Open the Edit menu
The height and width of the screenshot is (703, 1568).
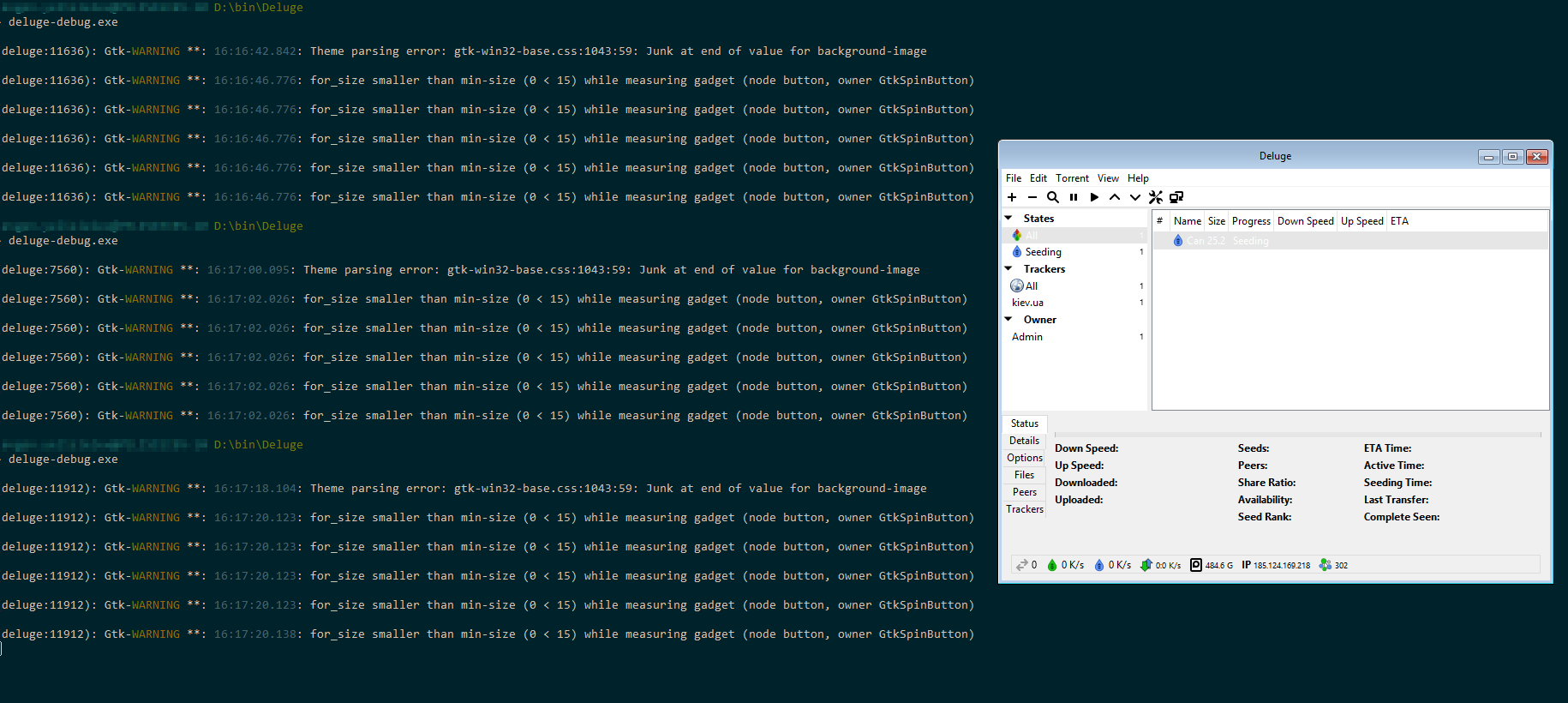pyautogui.click(x=1038, y=178)
